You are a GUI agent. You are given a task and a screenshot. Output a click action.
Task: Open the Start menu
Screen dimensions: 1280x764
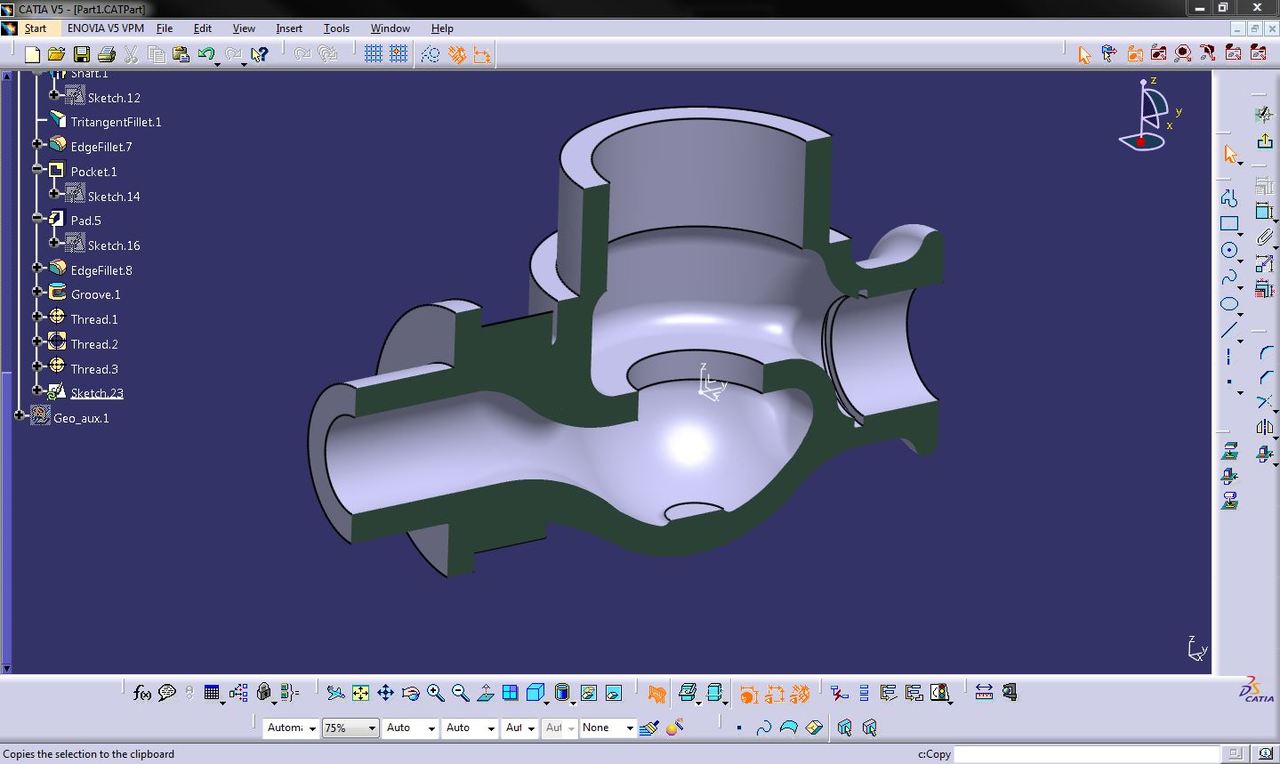[35, 28]
